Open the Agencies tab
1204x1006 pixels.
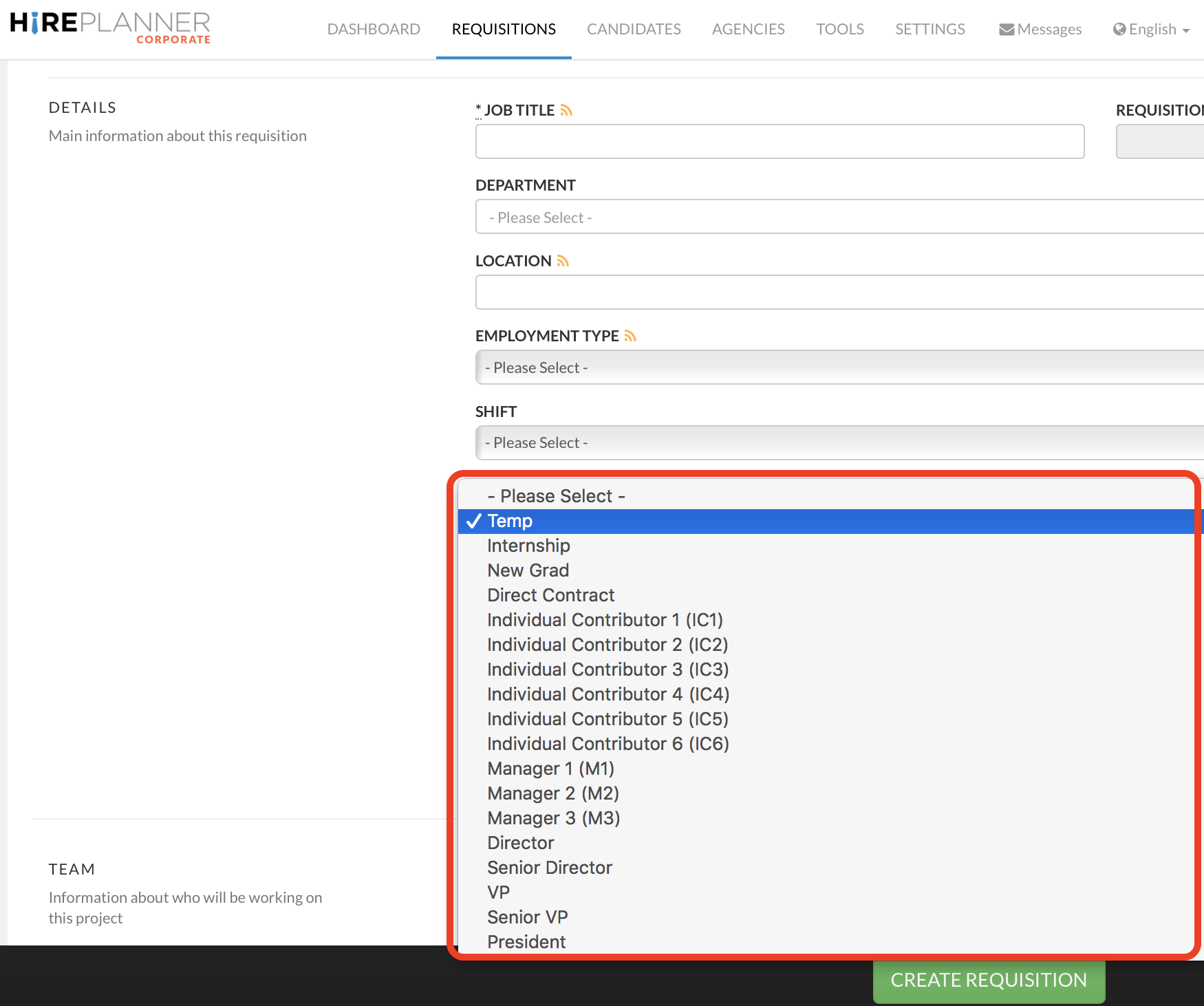click(748, 29)
